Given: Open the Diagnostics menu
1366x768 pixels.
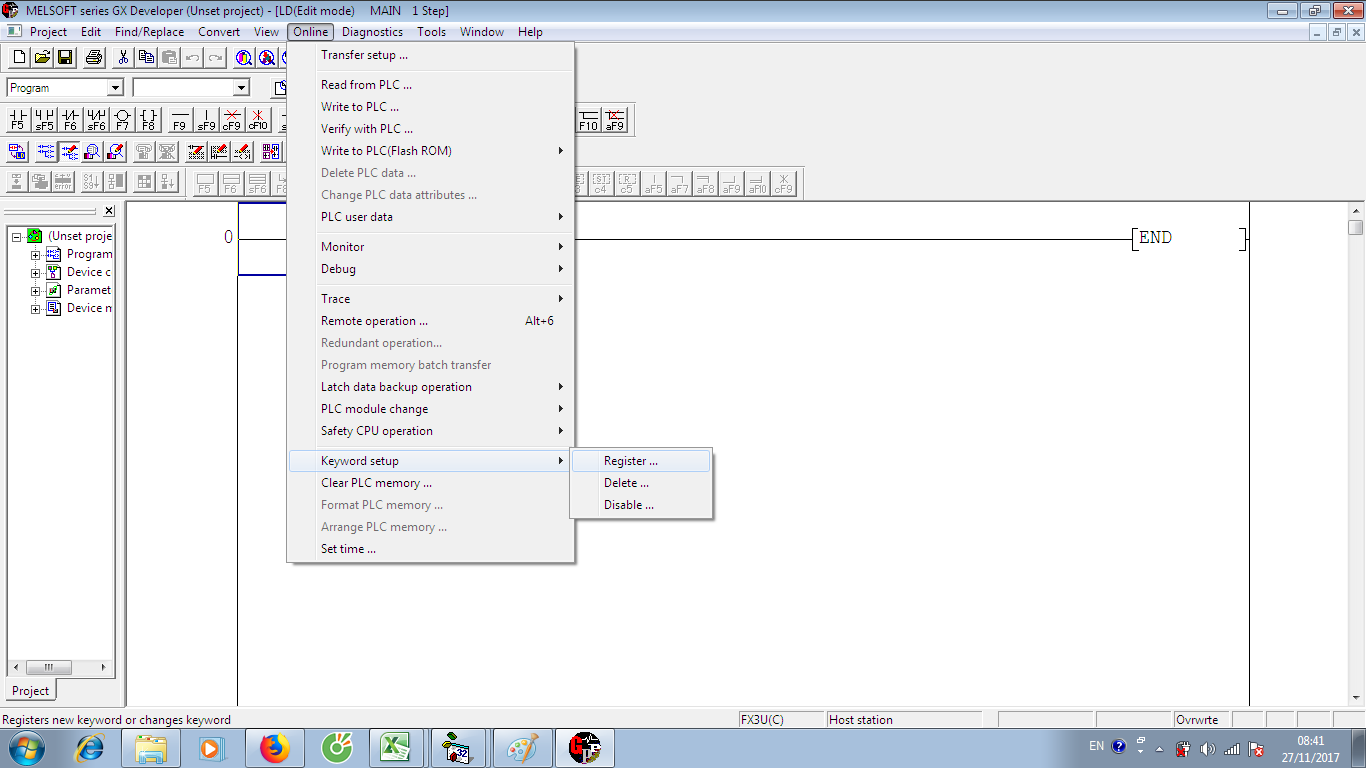Looking at the screenshot, I should [372, 32].
